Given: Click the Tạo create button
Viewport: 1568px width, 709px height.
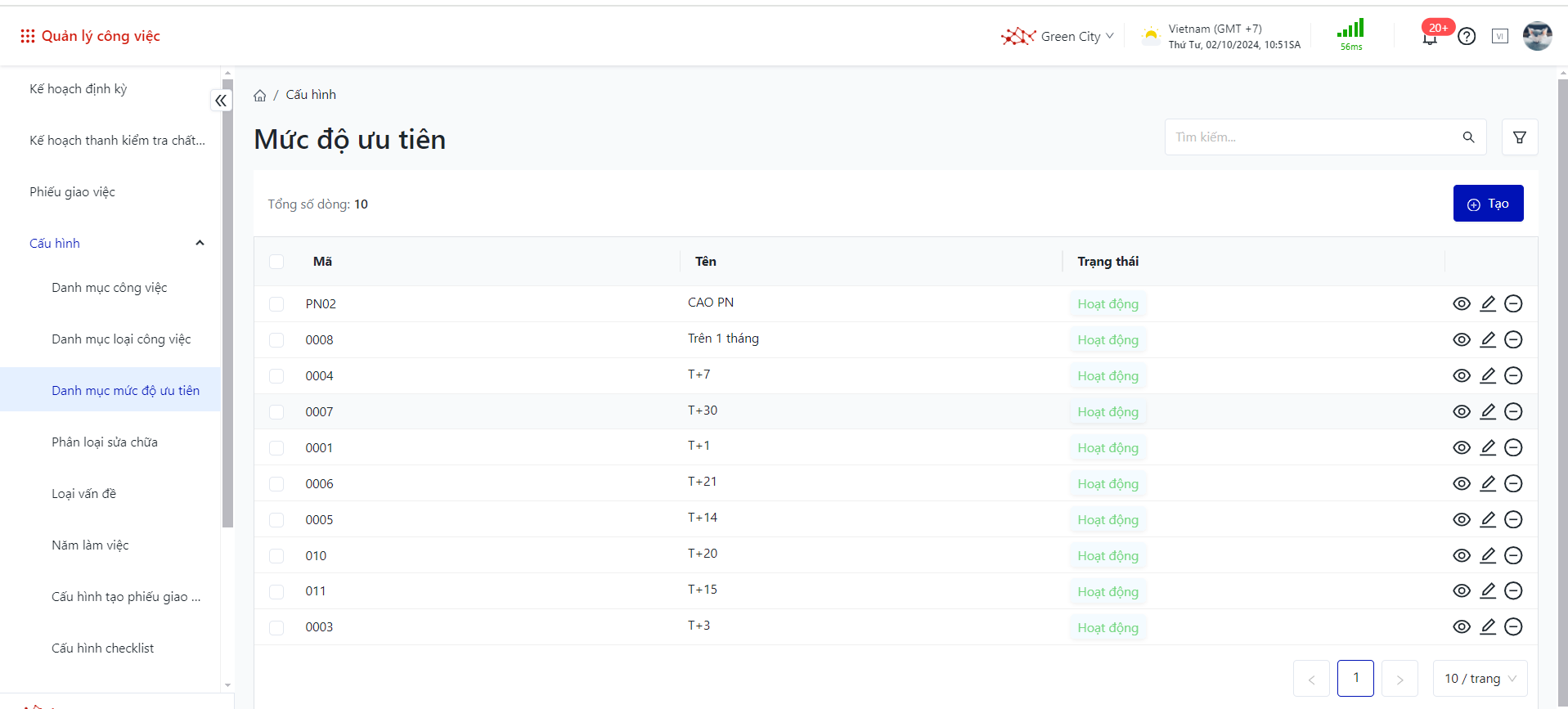Looking at the screenshot, I should (x=1488, y=204).
